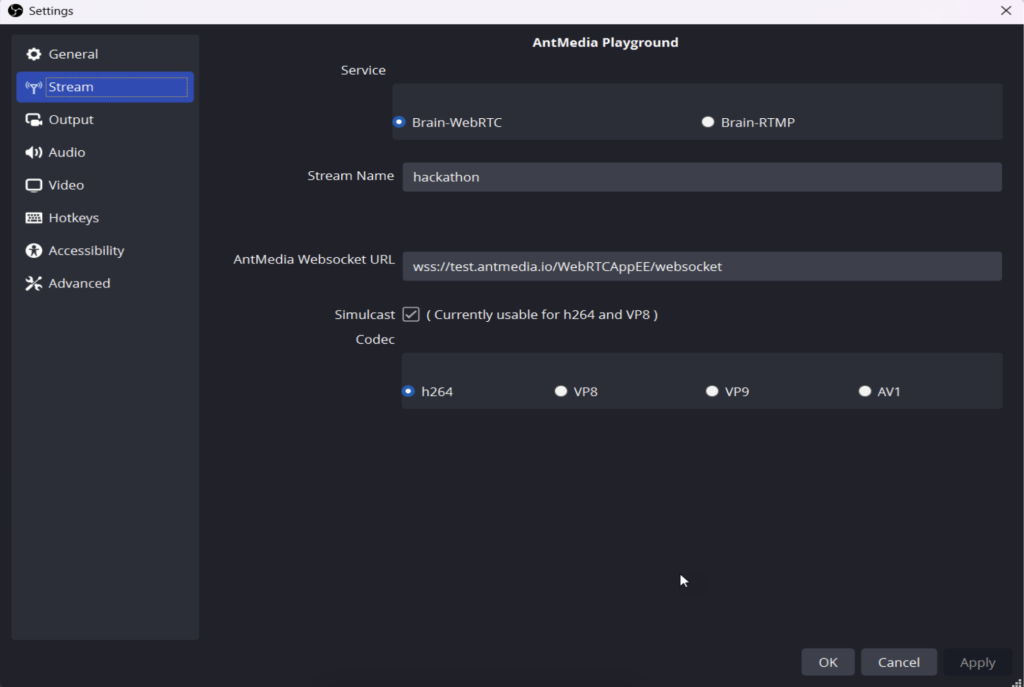Click the Cancel button
The width and height of the screenshot is (1024, 687).
[x=899, y=662]
